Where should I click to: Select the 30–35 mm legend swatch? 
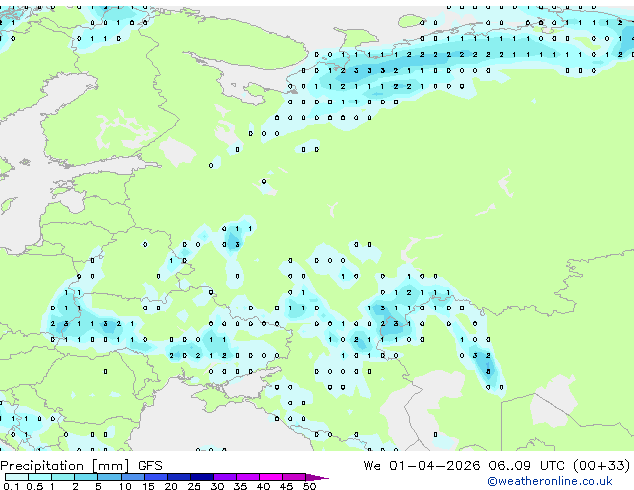(225, 477)
